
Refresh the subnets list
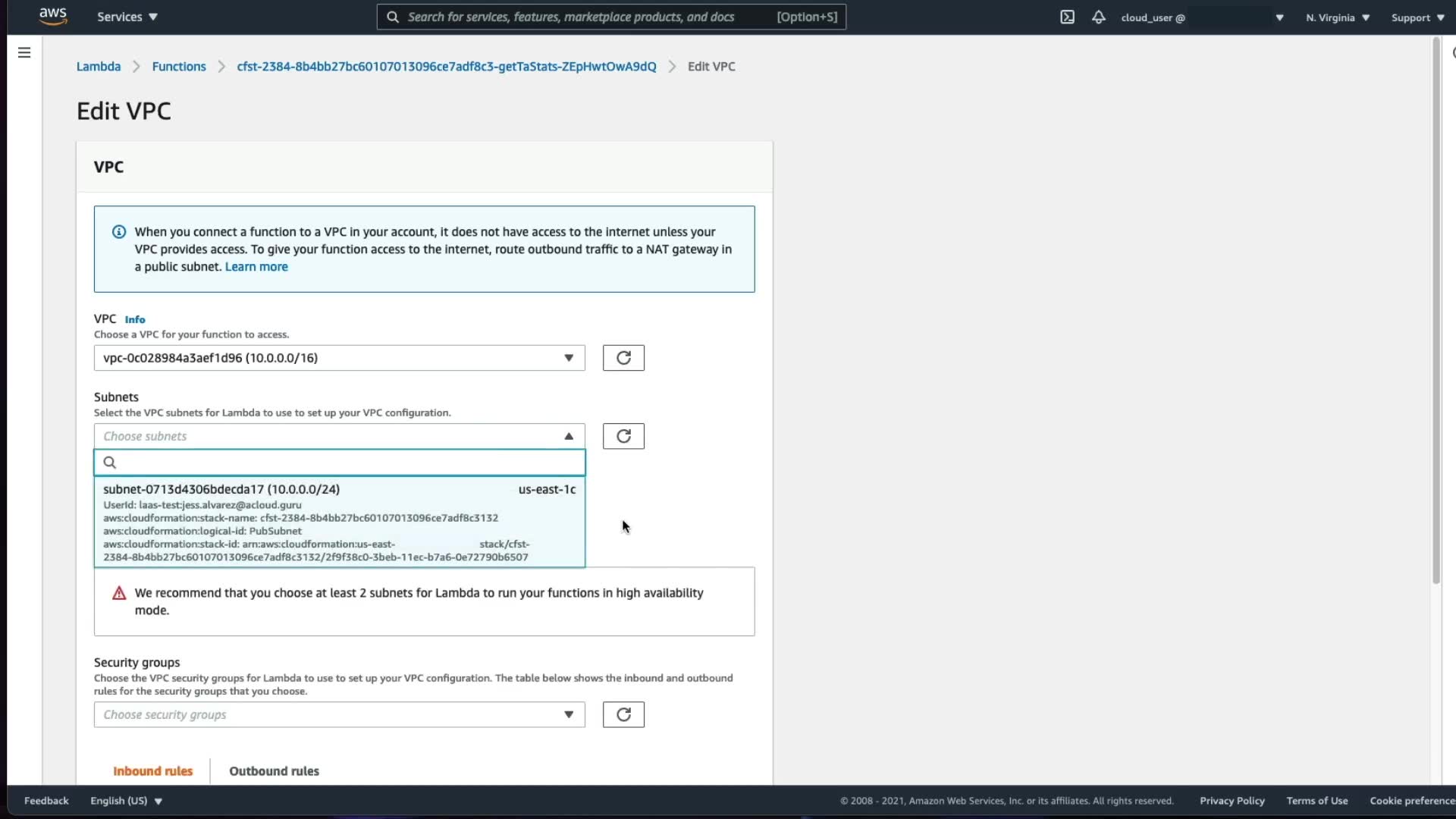tap(623, 436)
